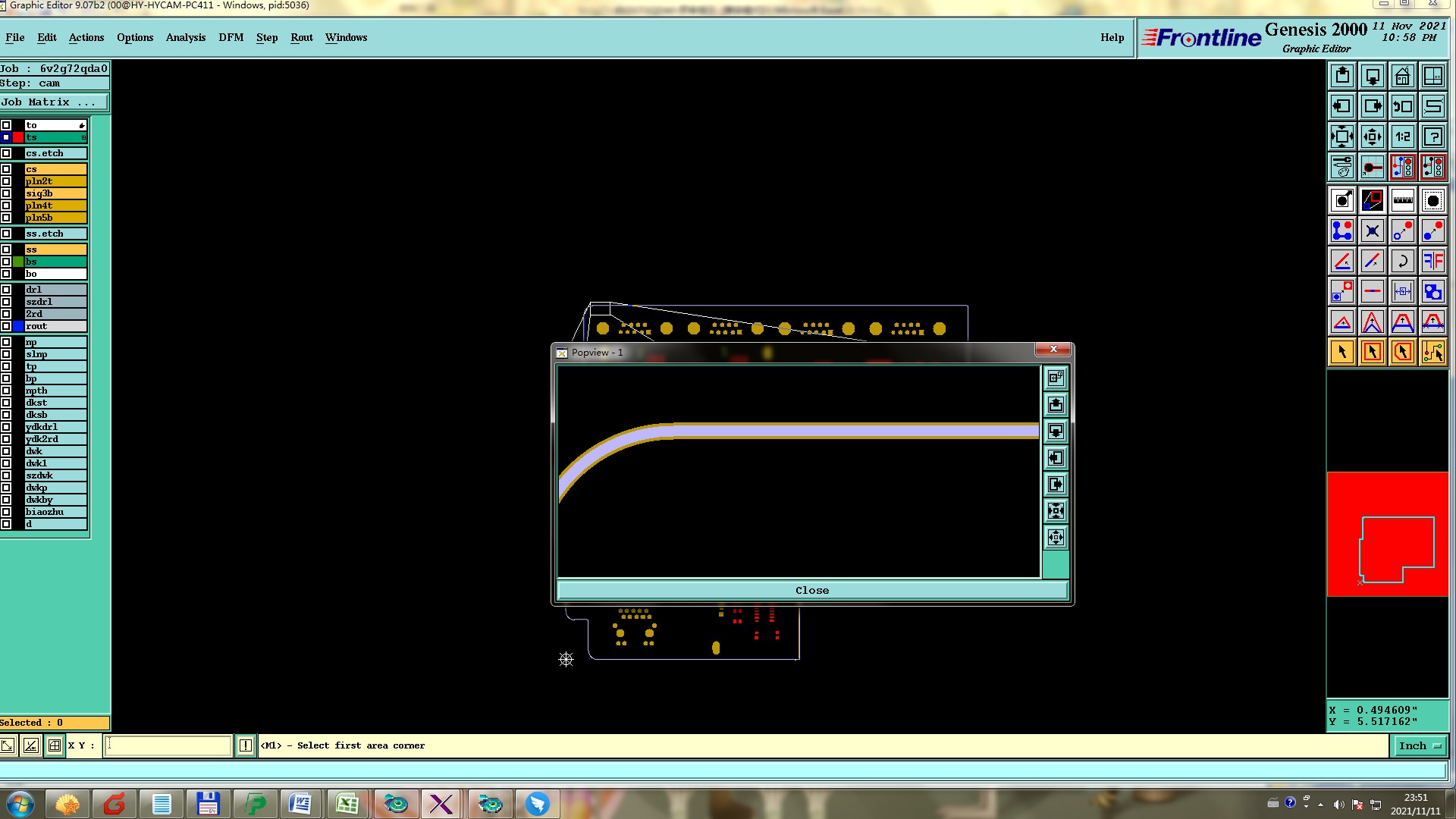Expand the Job Matrix ... button
1456x819 pixels.
tap(54, 102)
